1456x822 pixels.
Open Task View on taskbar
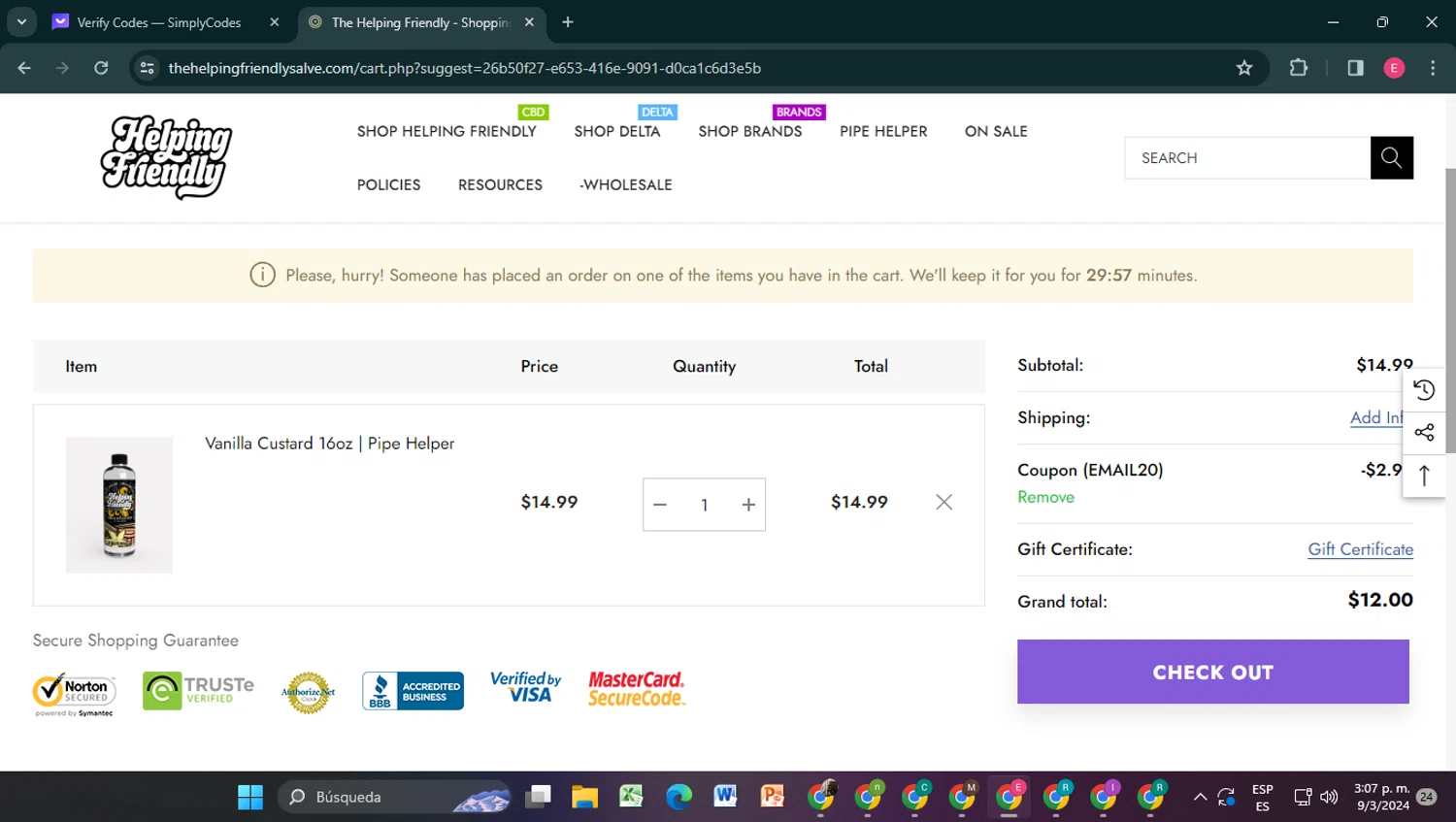click(538, 797)
